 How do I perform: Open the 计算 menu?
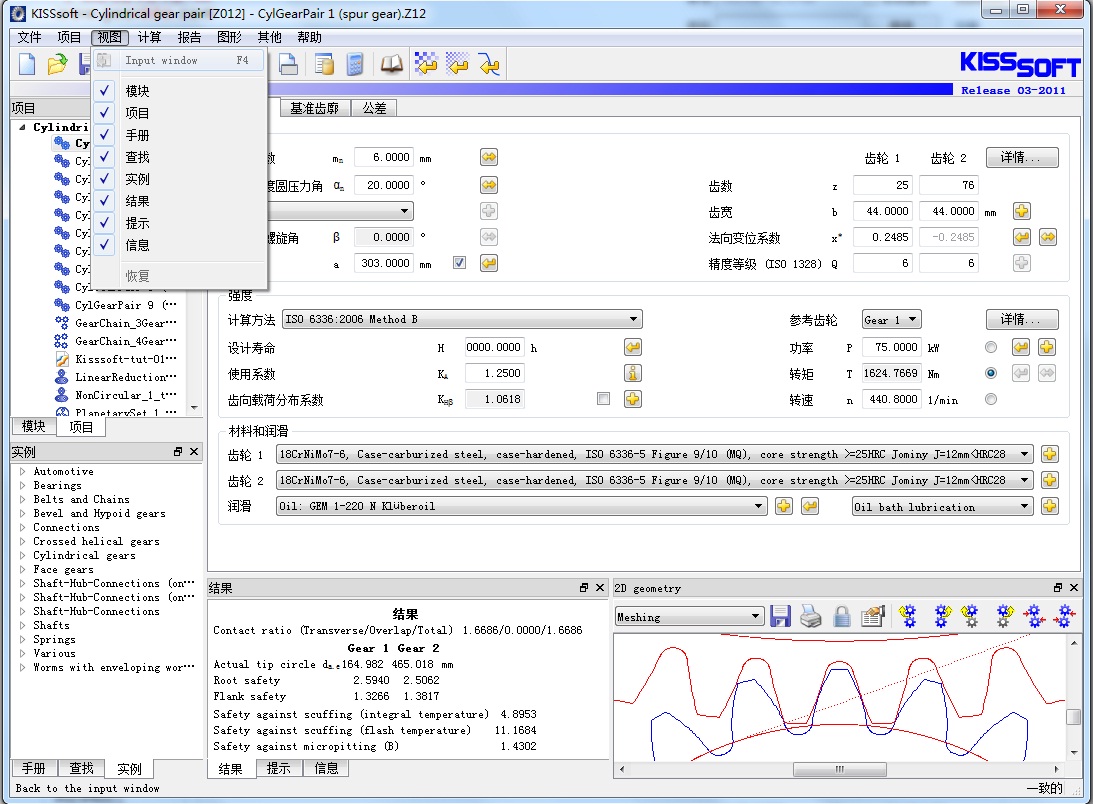coord(149,37)
